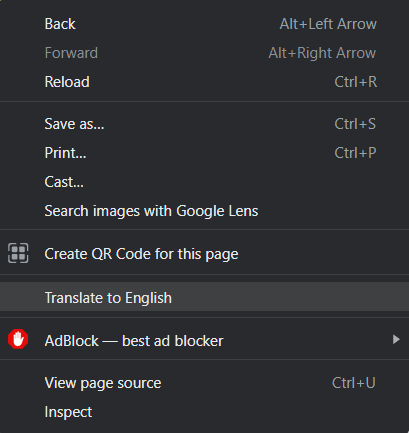The width and height of the screenshot is (409, 433).
Task: Choose the greyed-out Forward entry
Action: (204, 53)
